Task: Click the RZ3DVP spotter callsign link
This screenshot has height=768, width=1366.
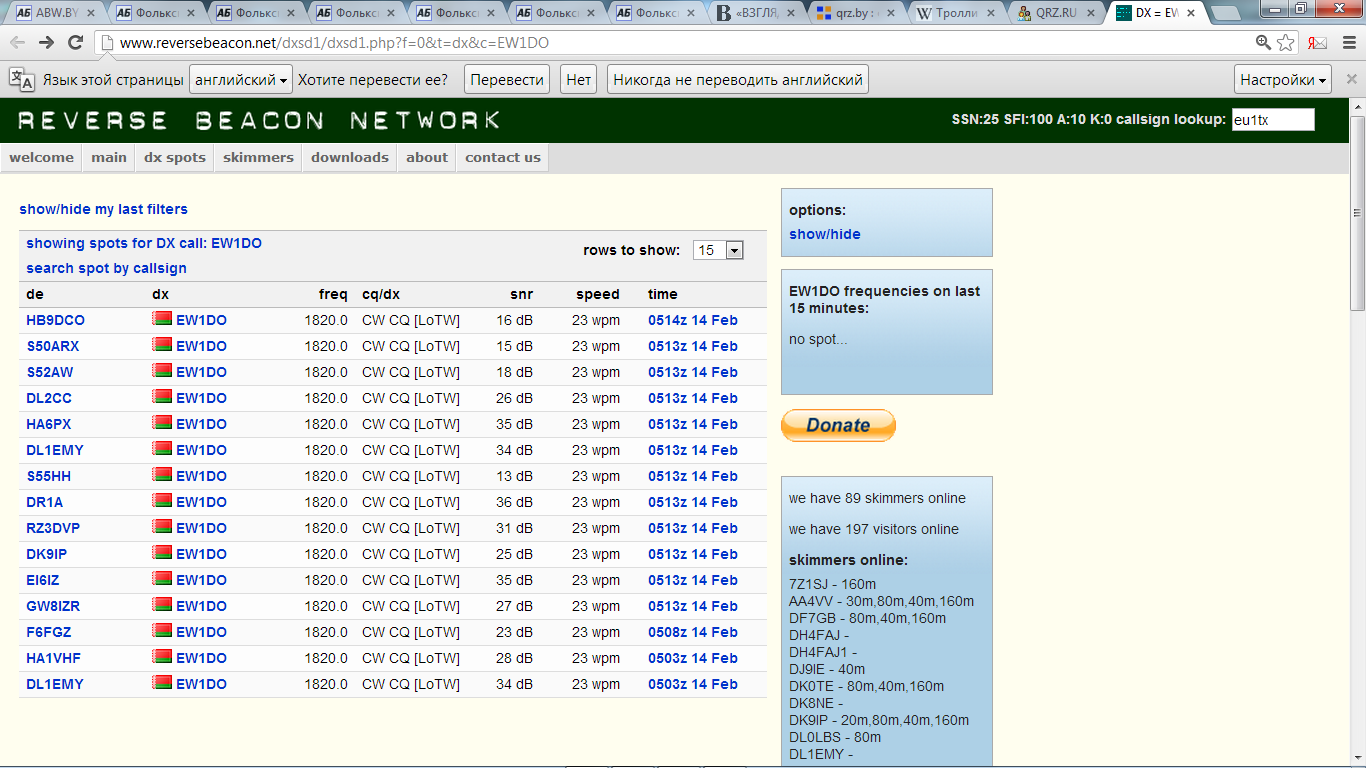Action: point(52,528)
